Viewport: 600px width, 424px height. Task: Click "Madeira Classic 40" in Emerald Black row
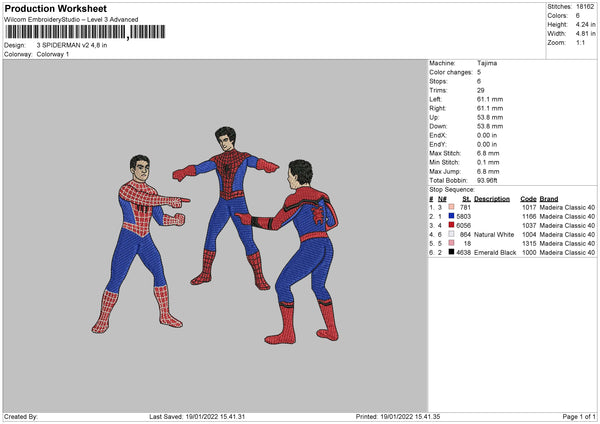pyautogui.click(x=567, y=253)
